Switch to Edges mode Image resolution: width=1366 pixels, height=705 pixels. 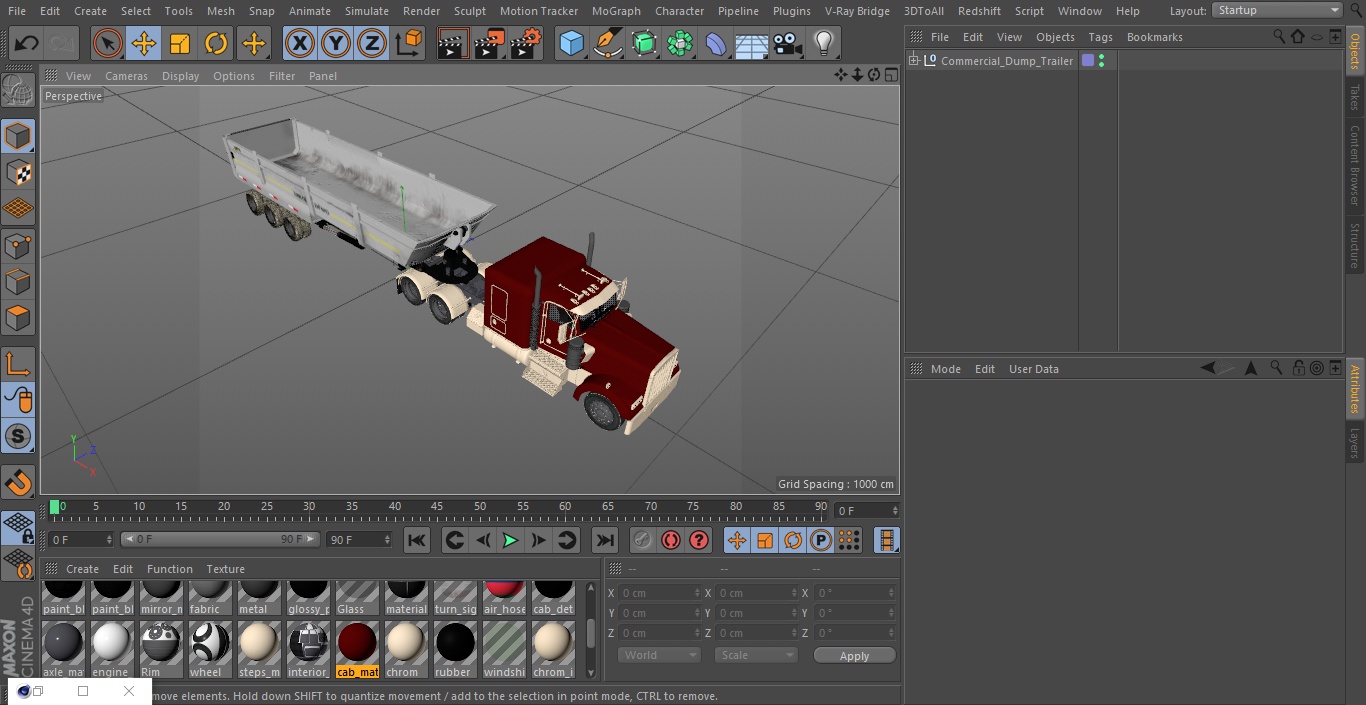[x=18, y=281]
